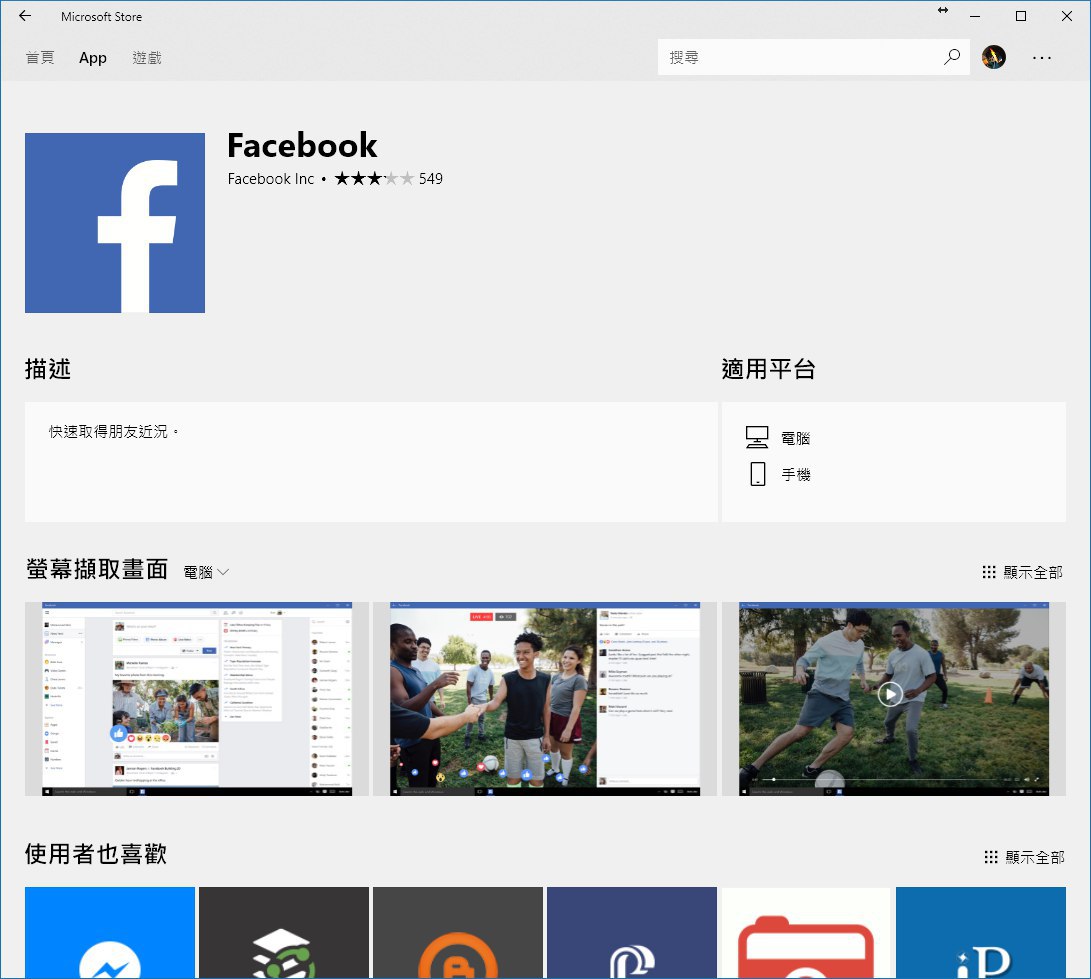Click the PC platform monitor icon
Image resolution: width=1091 pixels, height=979 pixels.
[x=757, y=438]
